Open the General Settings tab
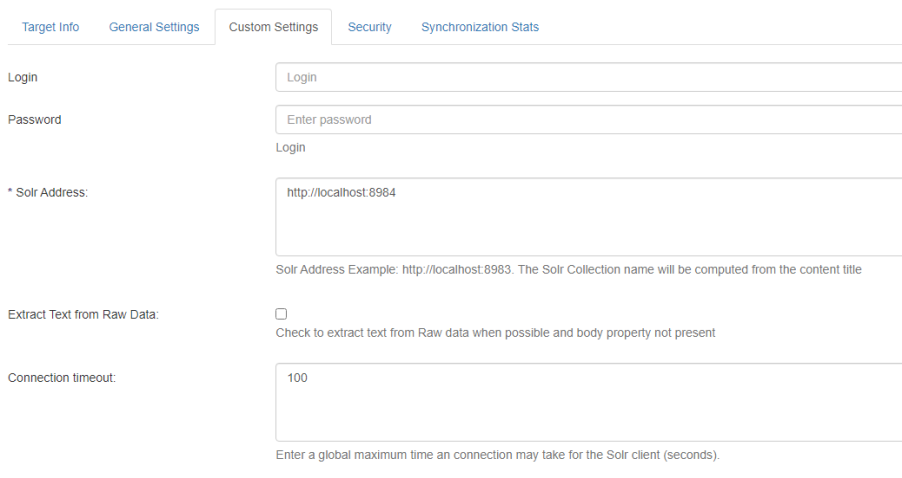 pyautogui.click(x=154, y=27)
